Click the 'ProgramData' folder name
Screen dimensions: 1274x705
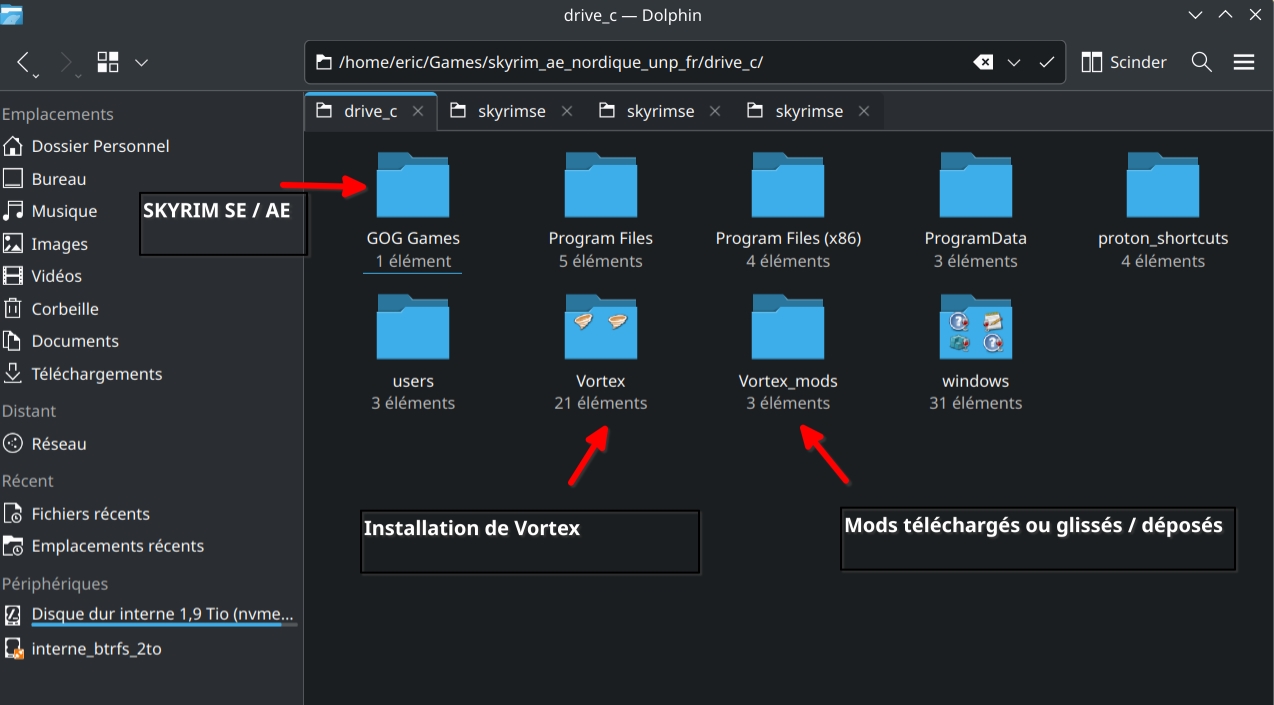[x=975, y=239]
